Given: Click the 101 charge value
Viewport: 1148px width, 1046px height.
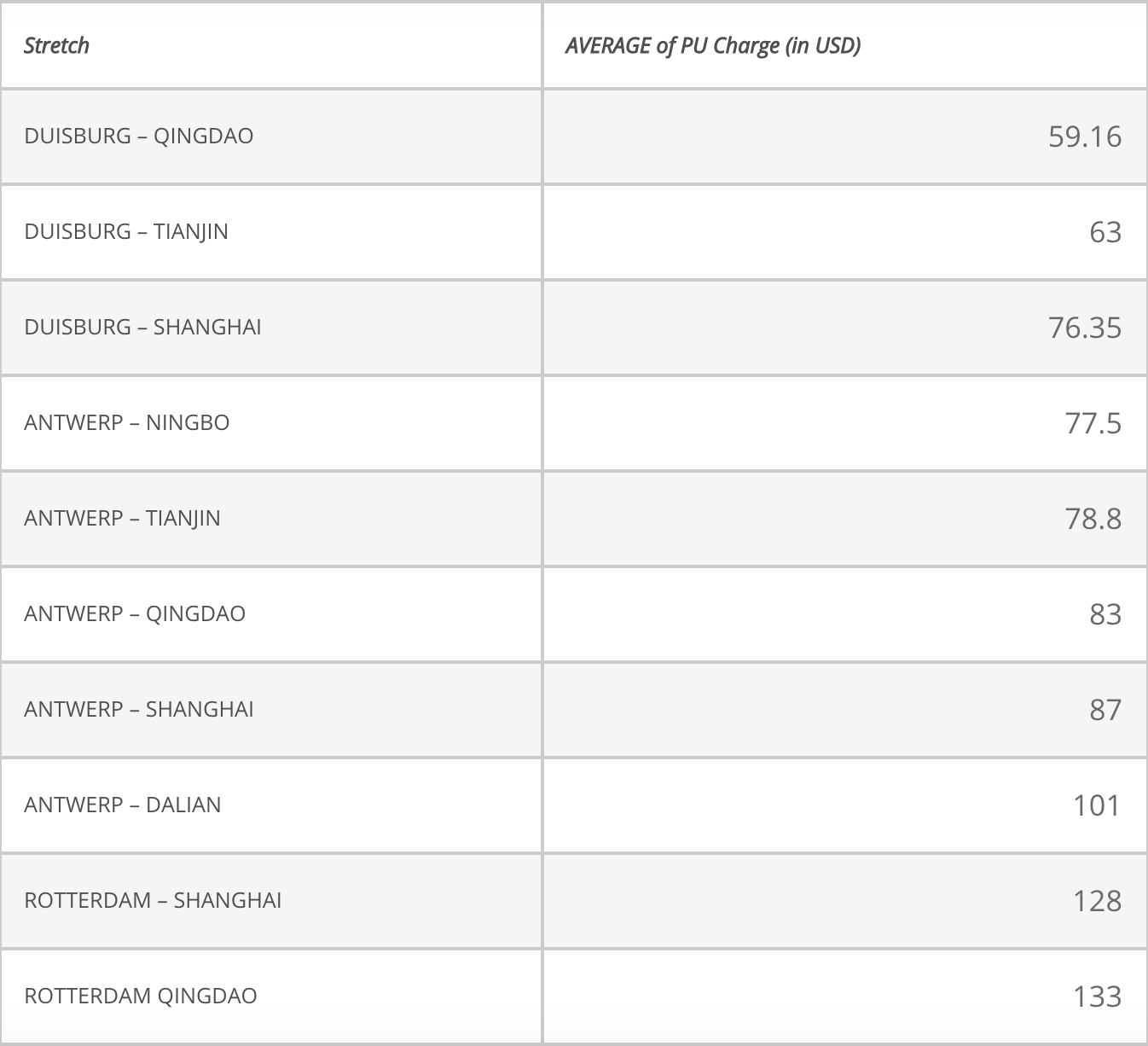Looking at the screenshot, I should click(x=1097, y=805).
